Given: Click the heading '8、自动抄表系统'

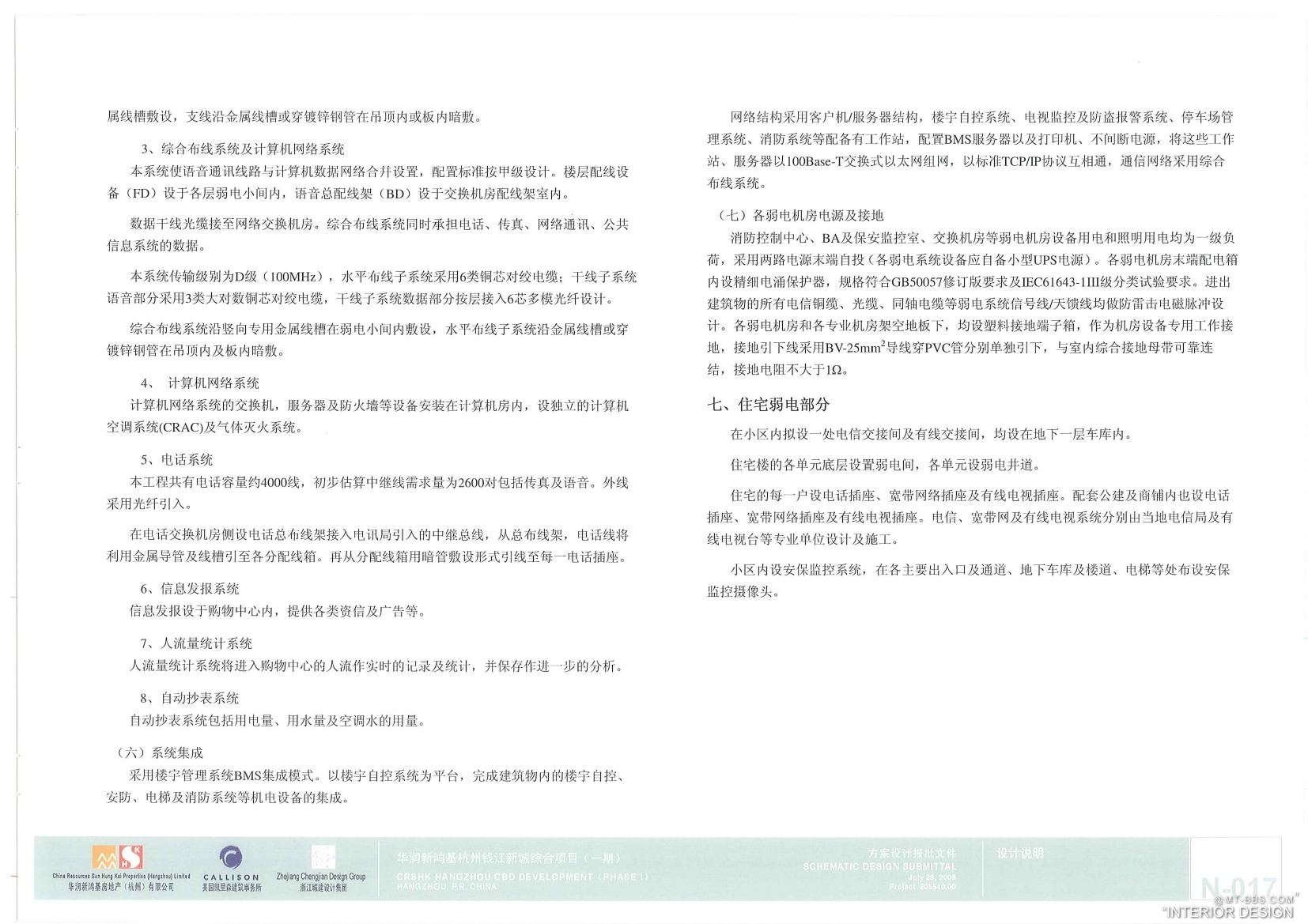Looking at the screenshot, I should (x=190, y=699).
